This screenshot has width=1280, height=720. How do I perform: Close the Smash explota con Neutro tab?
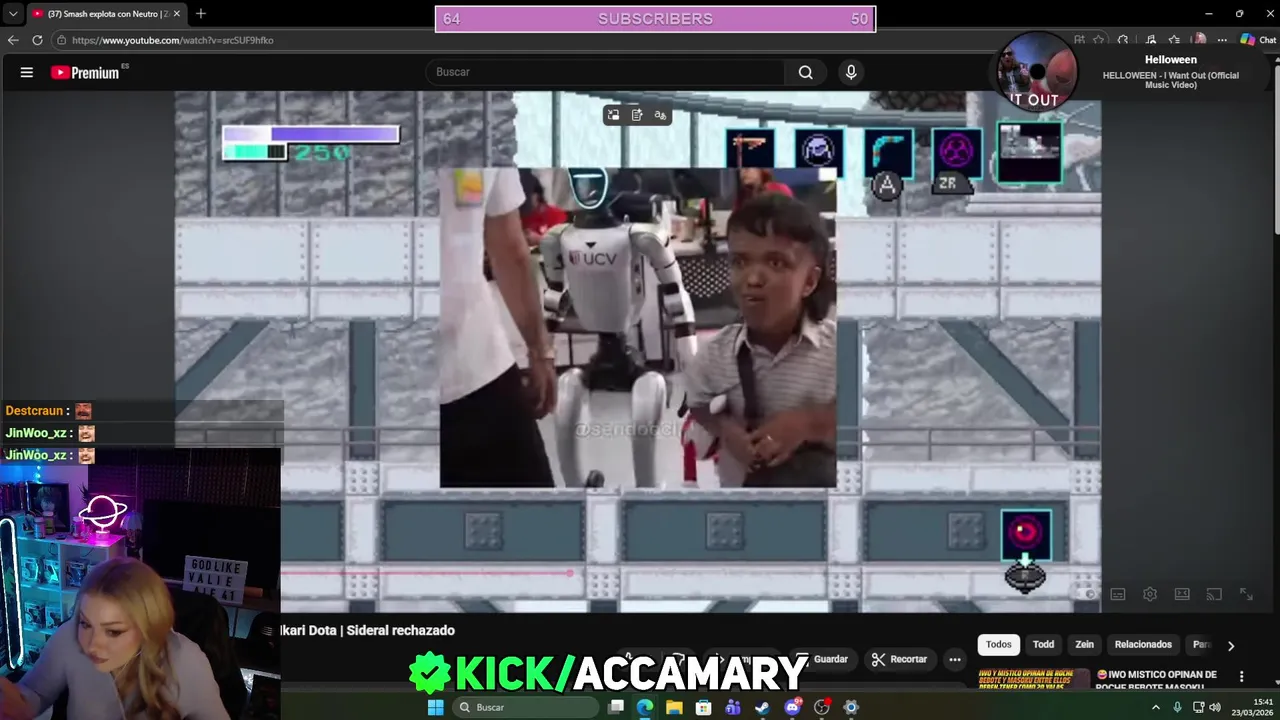pyautogui.click(x=177, y=14)
